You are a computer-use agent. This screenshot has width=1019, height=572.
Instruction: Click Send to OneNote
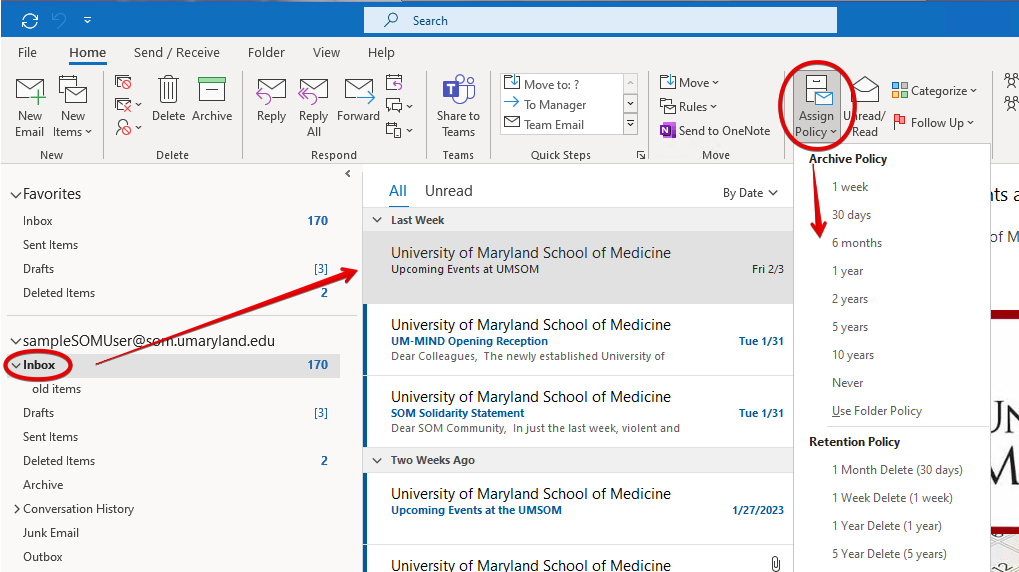(x=715, y=130)
